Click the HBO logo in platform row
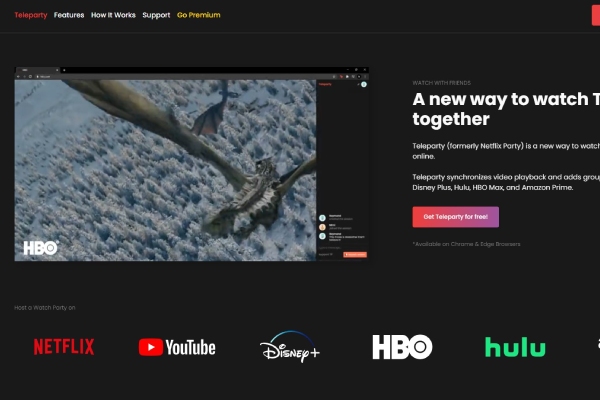 click(x=402, y=347)
